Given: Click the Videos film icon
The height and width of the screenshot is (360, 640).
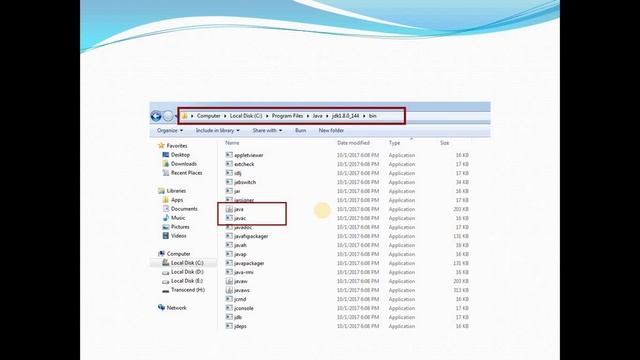Looking at the screenshot, I should [x=166, y=236].
